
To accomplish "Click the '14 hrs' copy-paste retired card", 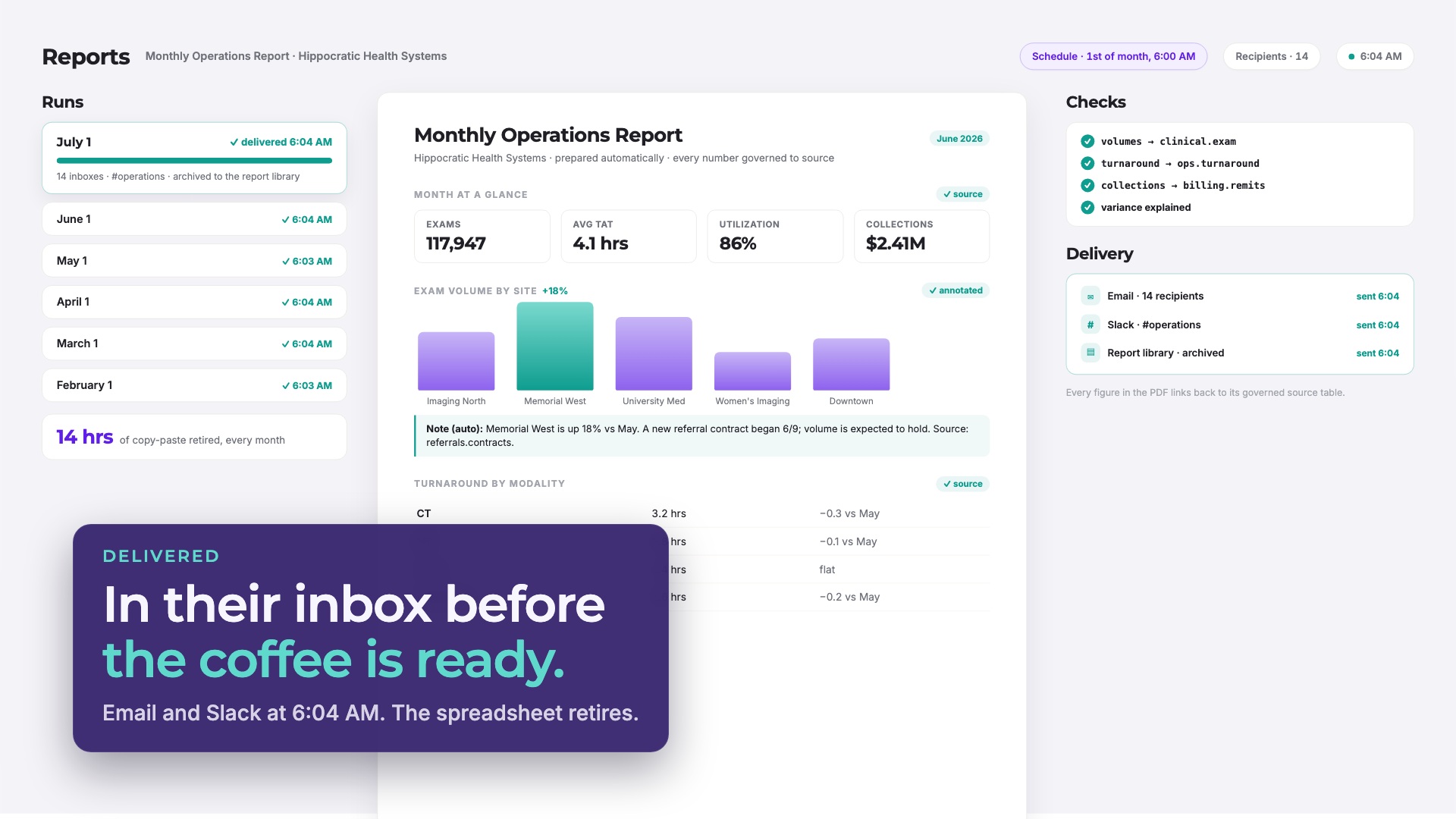I will [194, 437].
